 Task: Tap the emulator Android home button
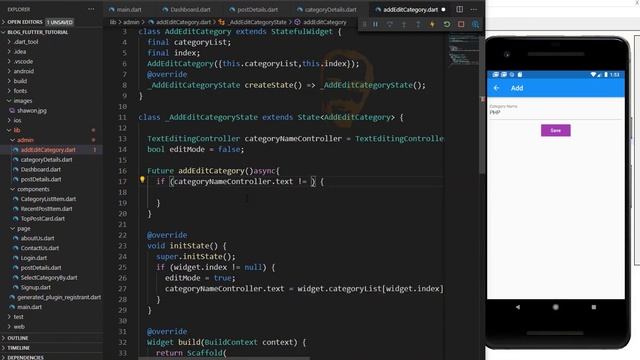556,307
